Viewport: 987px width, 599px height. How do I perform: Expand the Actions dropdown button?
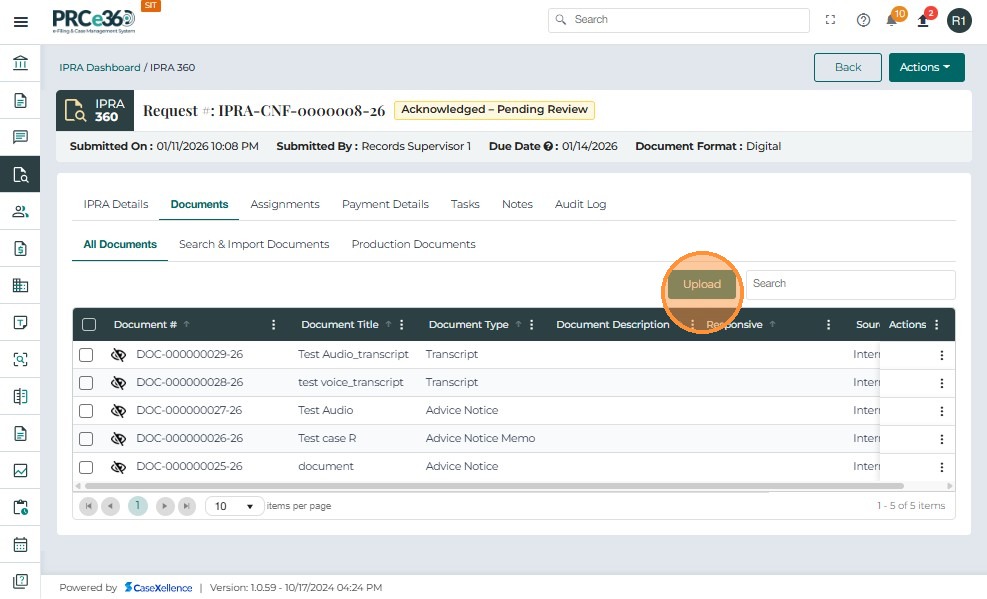point(926,67)
